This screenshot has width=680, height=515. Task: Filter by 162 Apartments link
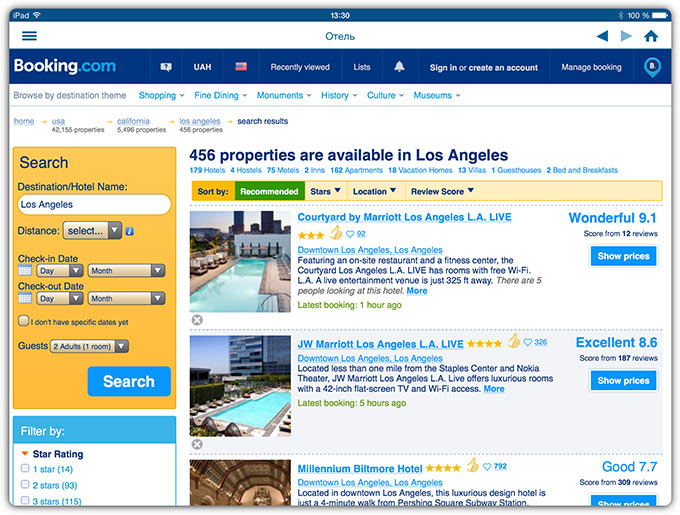click(356, 170)
